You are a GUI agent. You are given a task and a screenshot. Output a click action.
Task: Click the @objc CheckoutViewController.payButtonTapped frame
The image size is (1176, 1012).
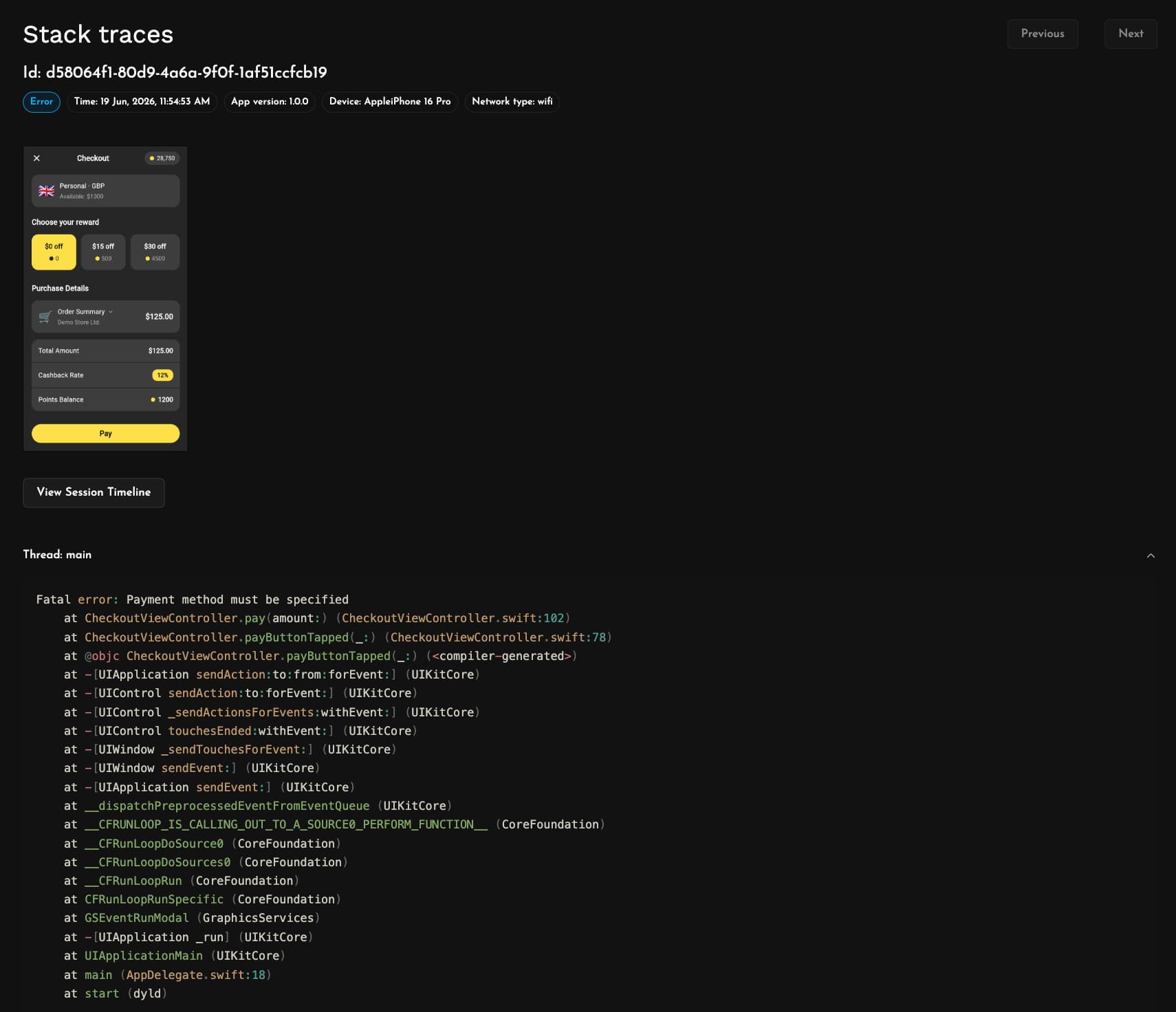(320, 656)
